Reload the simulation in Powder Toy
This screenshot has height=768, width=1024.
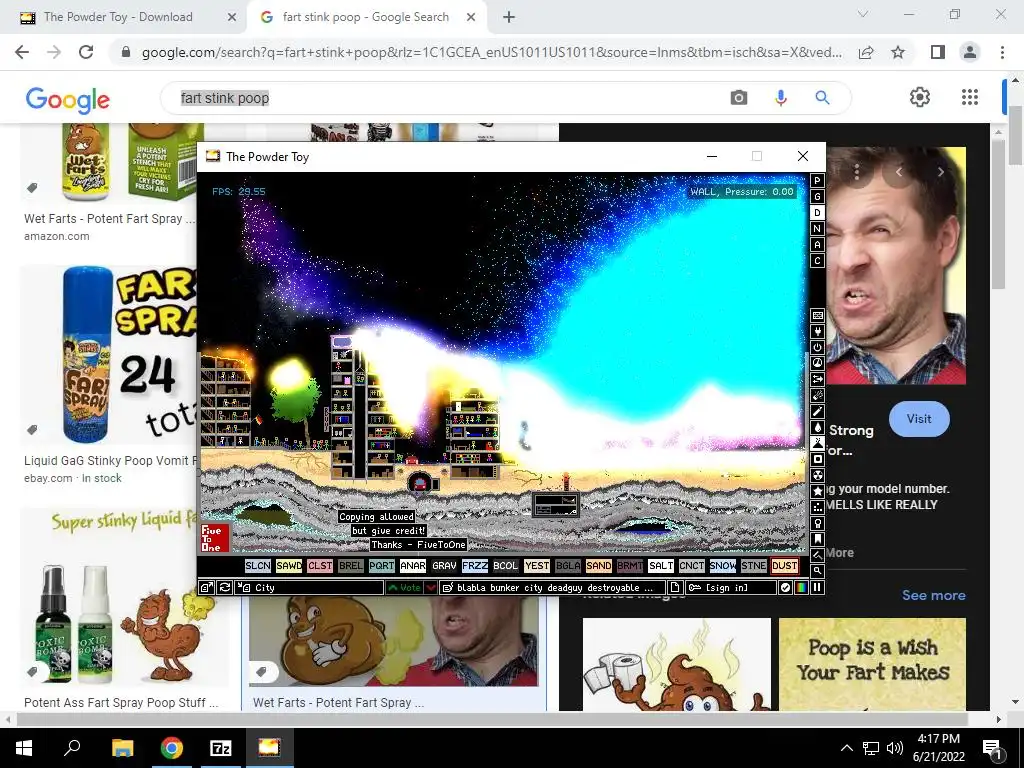(x=225, y=588)
